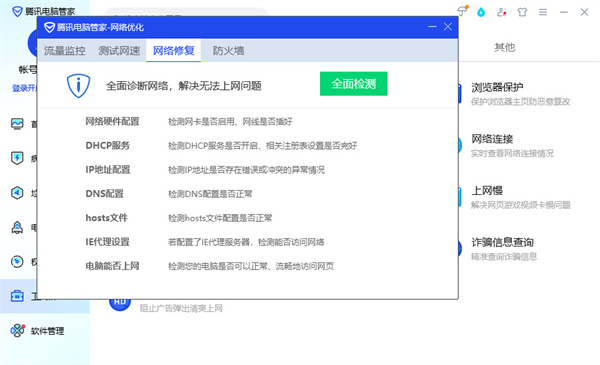Select the 网络修复 tab
This screenshot has width=600, height=365.
click(174, 51)
